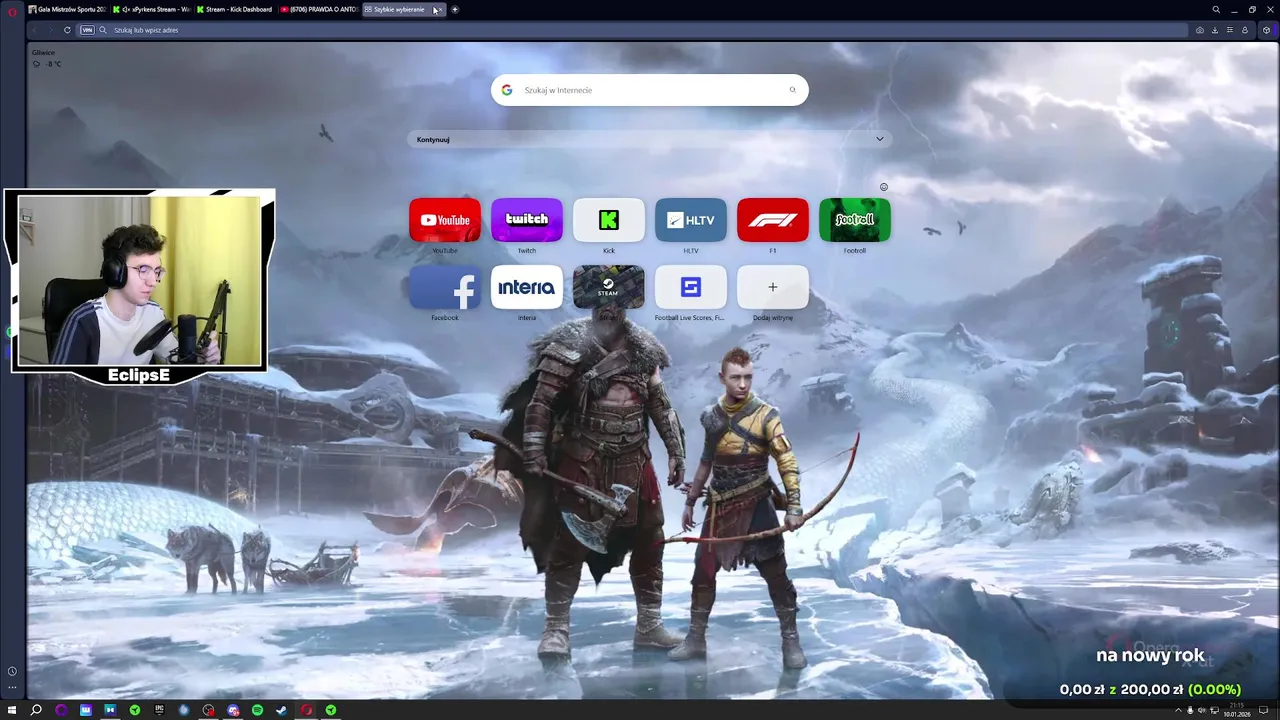Open the Steam speed dial tile
Screen dimensions: 1280x720
tap(609, 287)
